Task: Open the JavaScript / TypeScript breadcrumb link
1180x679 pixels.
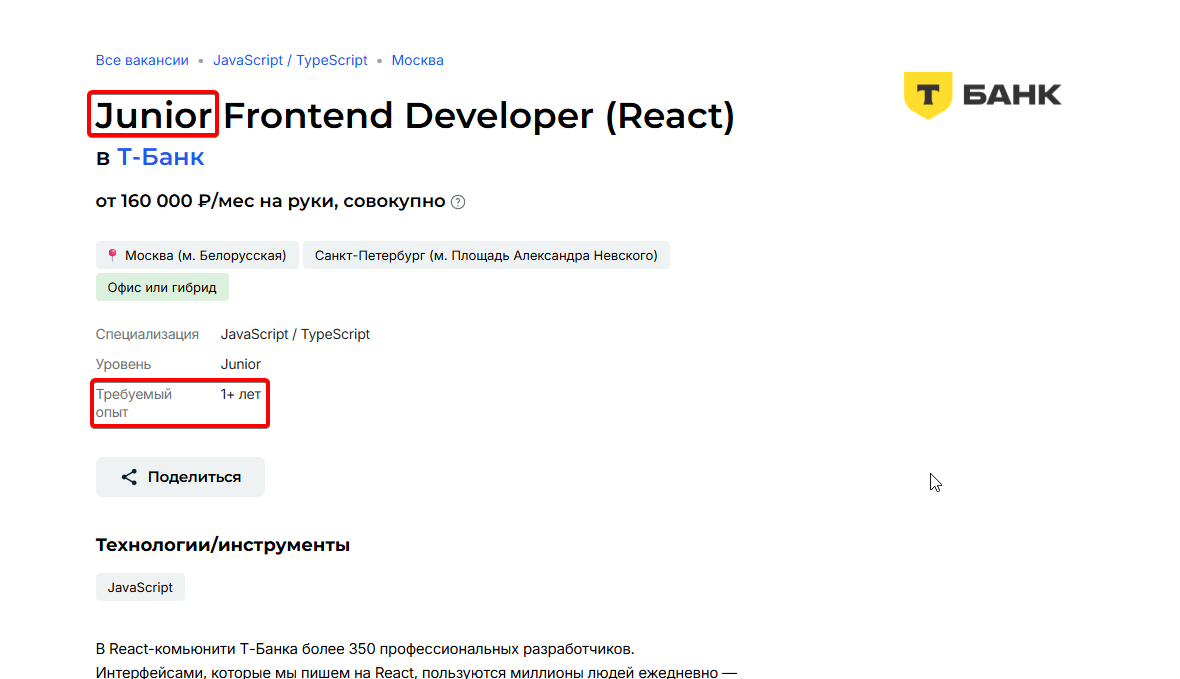Action: pos(290,60)
